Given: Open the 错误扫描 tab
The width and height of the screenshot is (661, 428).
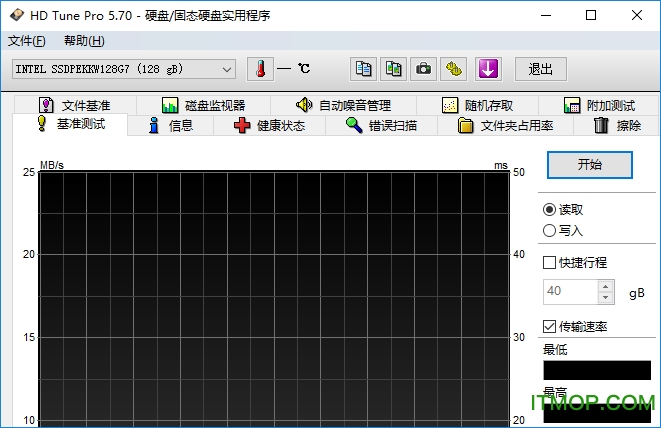Looking at the screenshot, I should point(382,126).
